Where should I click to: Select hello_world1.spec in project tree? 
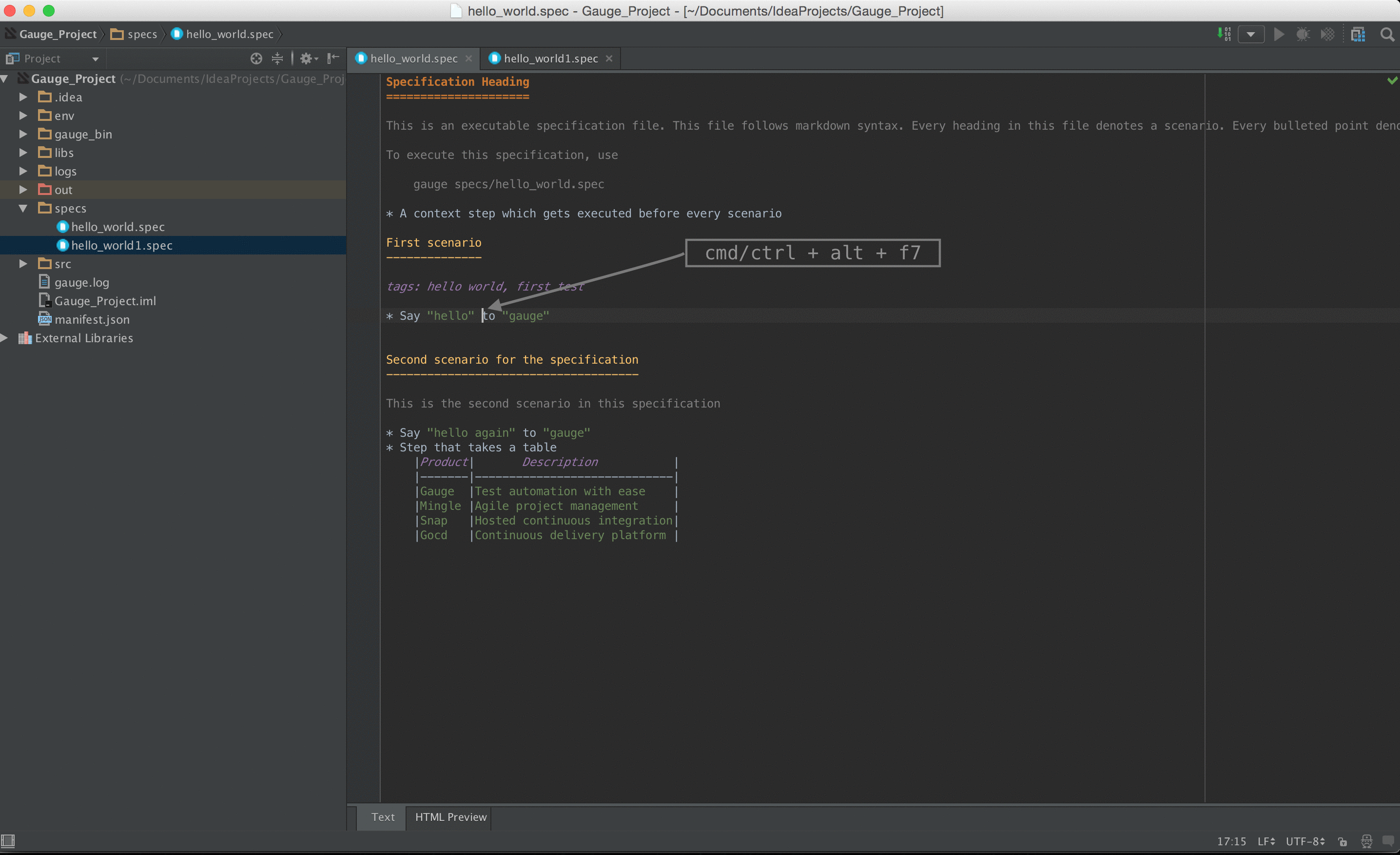(x=120, y=245)
